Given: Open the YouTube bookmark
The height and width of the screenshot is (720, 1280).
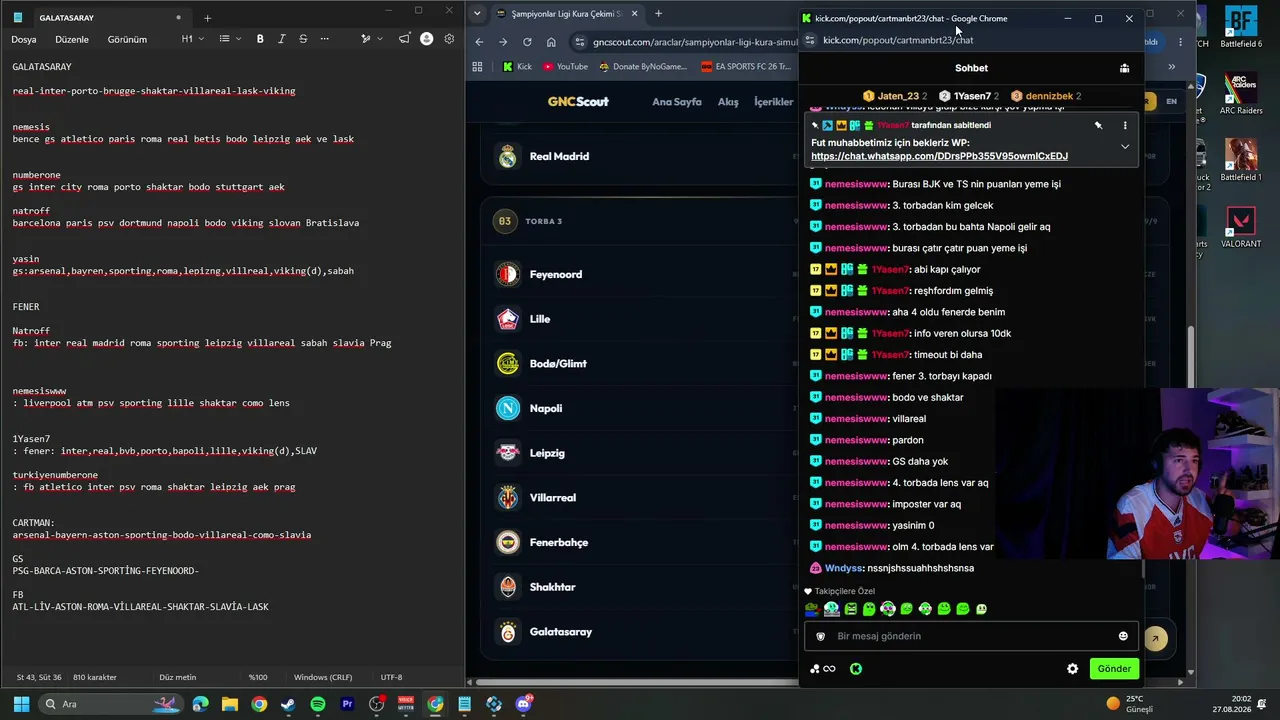Looking at the screenshot, I should pyautogui.click(x=565, y=67).
